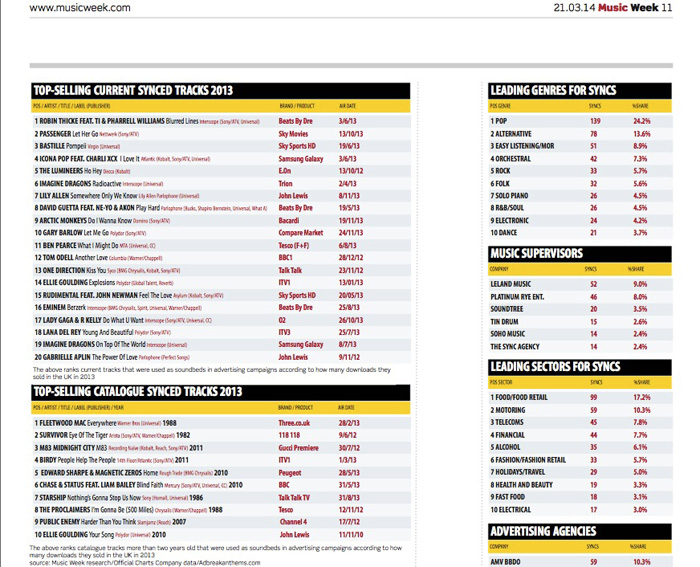Click the Adbreakanthems.com source text
This screenshot has width=700, height=567.
229,563
